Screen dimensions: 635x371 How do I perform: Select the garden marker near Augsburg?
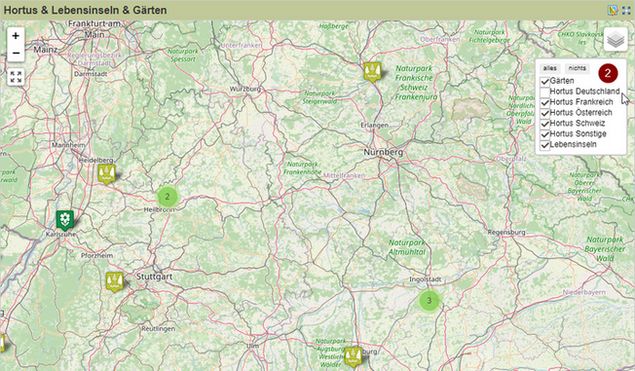(353, 357)
